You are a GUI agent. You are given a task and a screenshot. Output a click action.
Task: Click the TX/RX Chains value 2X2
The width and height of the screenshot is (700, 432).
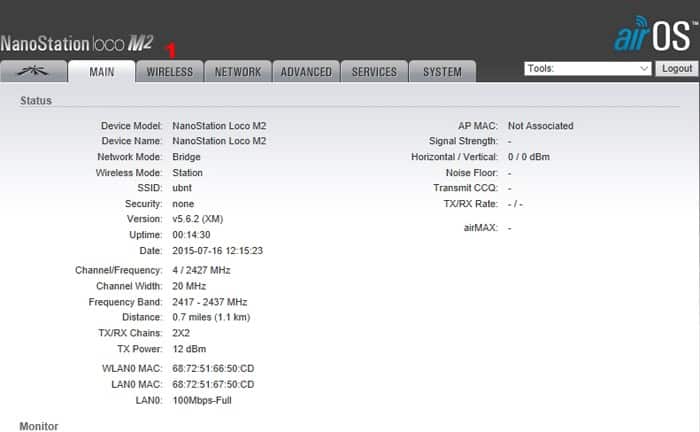click(181, 333)
